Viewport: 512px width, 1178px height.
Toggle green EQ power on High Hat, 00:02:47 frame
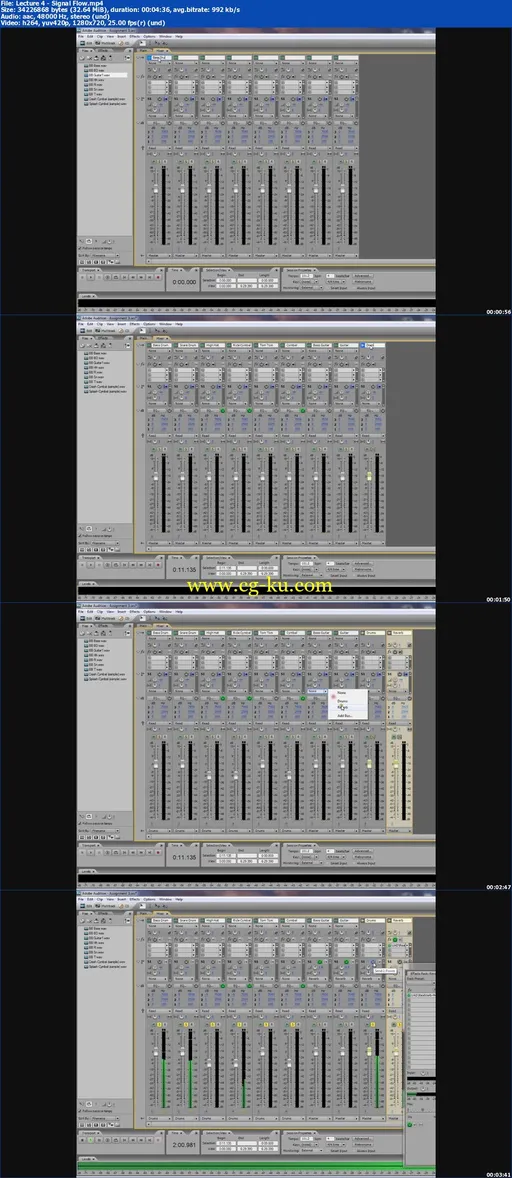click(x=222, y=698)
